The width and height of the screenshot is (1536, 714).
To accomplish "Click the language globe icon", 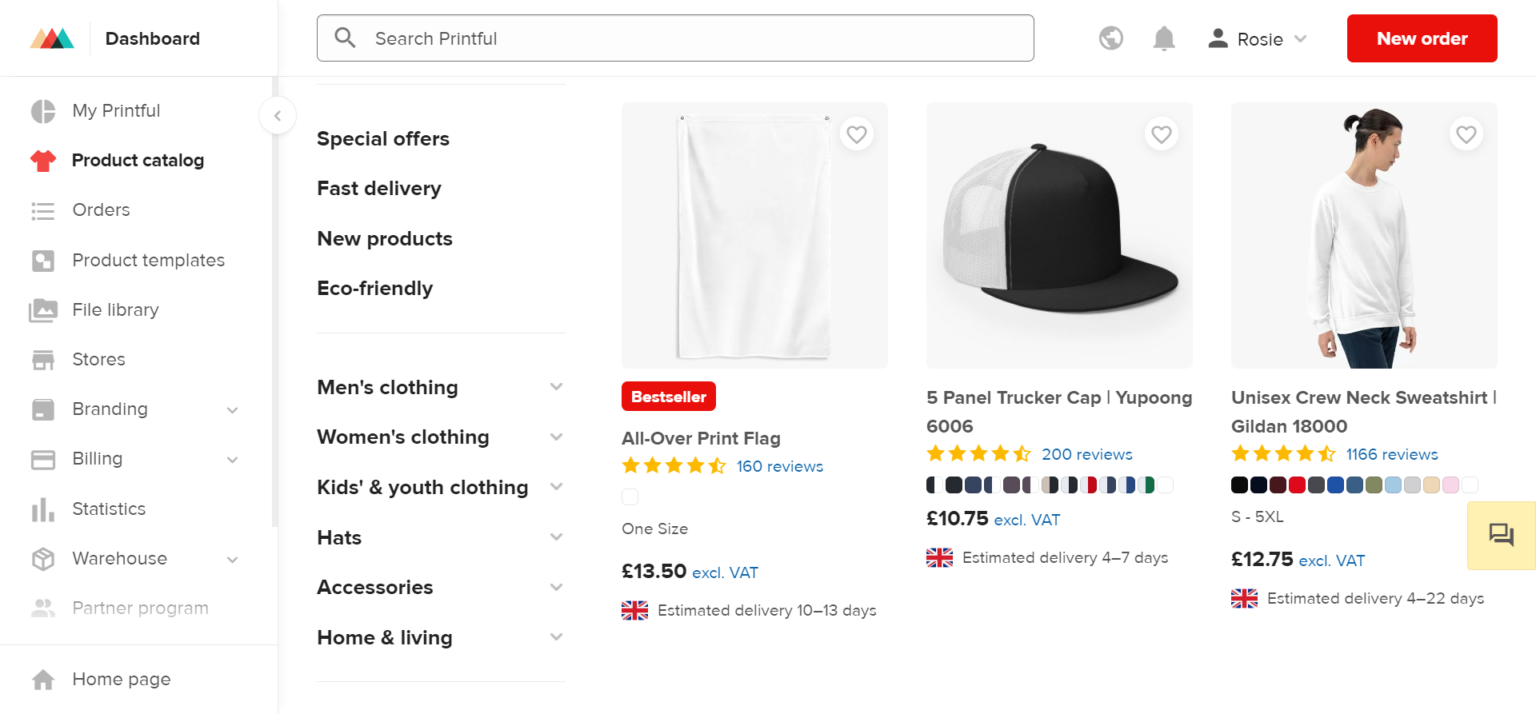I will (1110, 37).
